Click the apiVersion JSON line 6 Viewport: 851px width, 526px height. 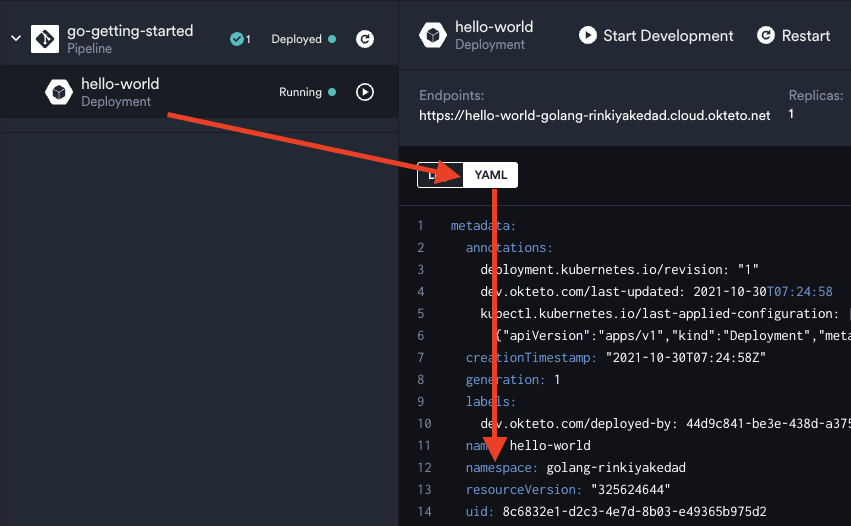673,335
